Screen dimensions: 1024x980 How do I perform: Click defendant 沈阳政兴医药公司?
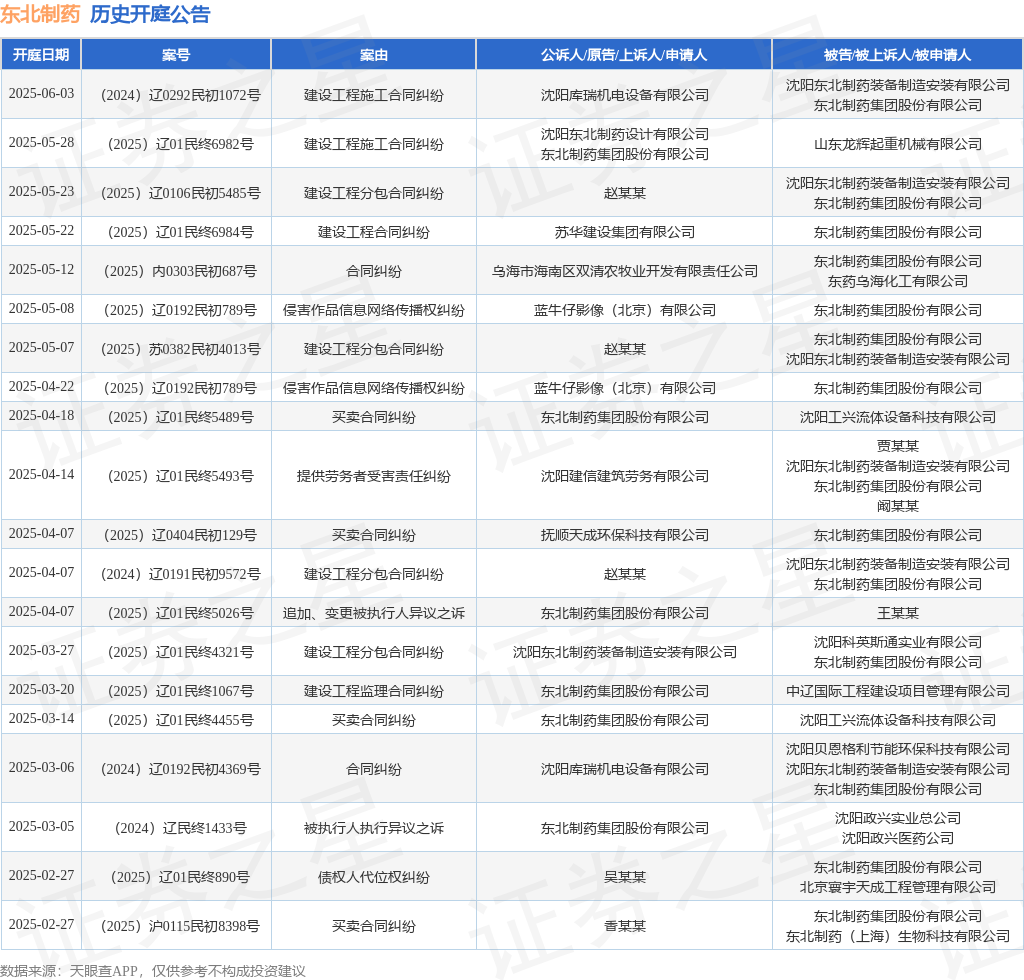click(897, 838)
